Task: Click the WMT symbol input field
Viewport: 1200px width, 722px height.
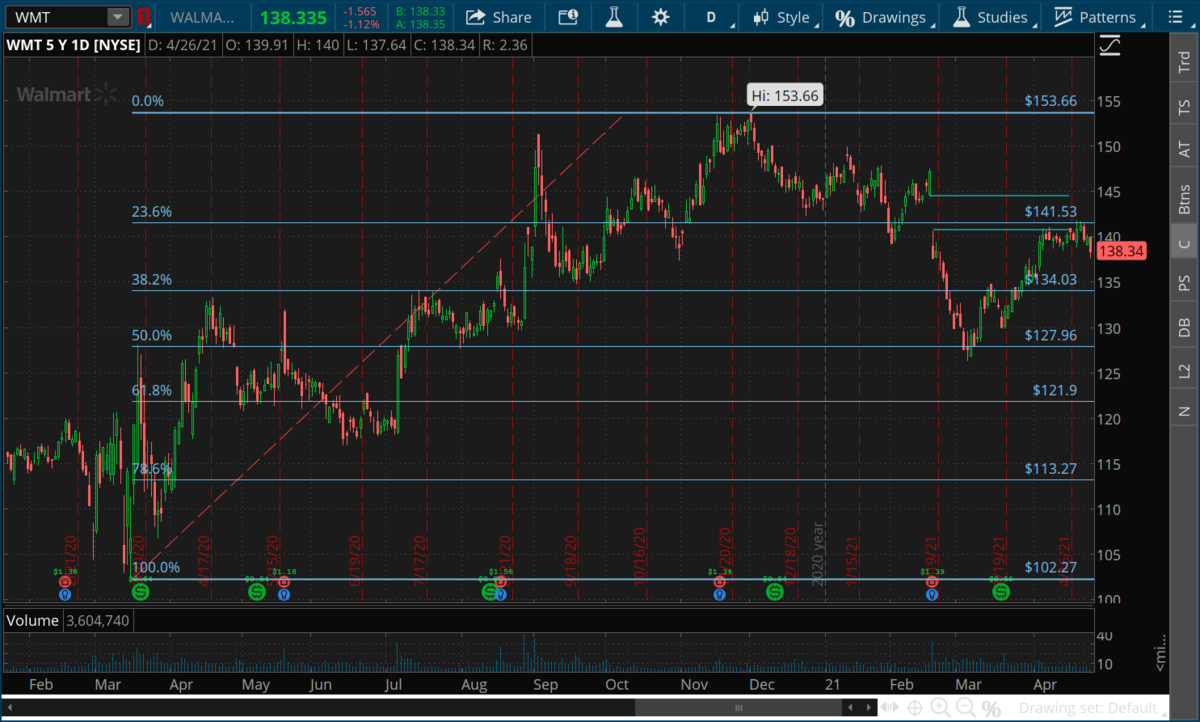Action: (54, 17)
